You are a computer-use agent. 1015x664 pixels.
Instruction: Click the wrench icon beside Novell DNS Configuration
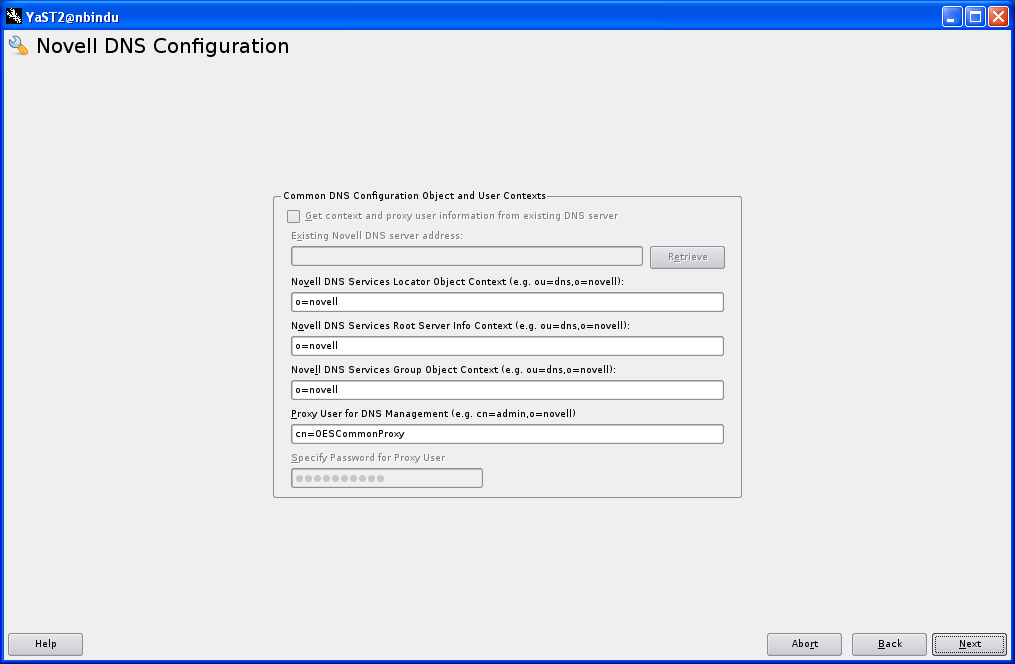(19, 46)
